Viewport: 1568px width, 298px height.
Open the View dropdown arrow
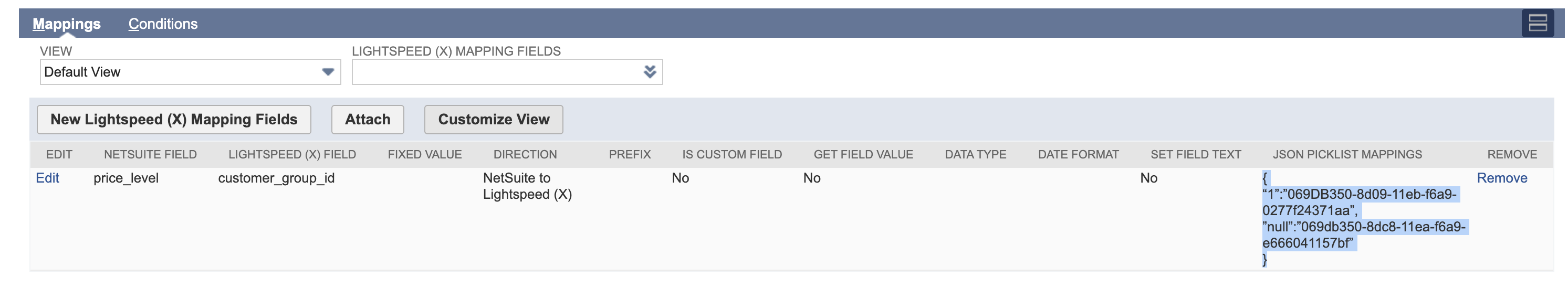point(328,72)
